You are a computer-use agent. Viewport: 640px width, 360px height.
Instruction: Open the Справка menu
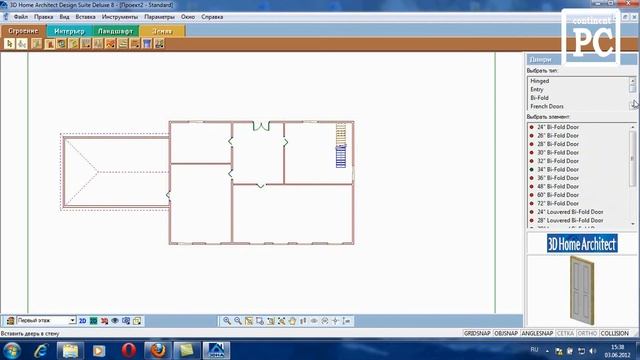tap(212, 17)
